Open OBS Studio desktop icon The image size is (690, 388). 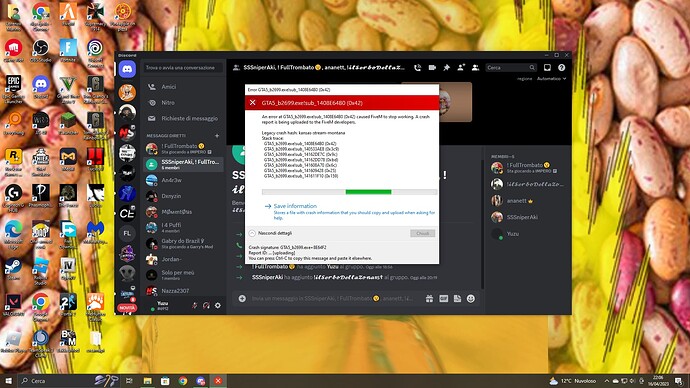click(x=41, y=51)
